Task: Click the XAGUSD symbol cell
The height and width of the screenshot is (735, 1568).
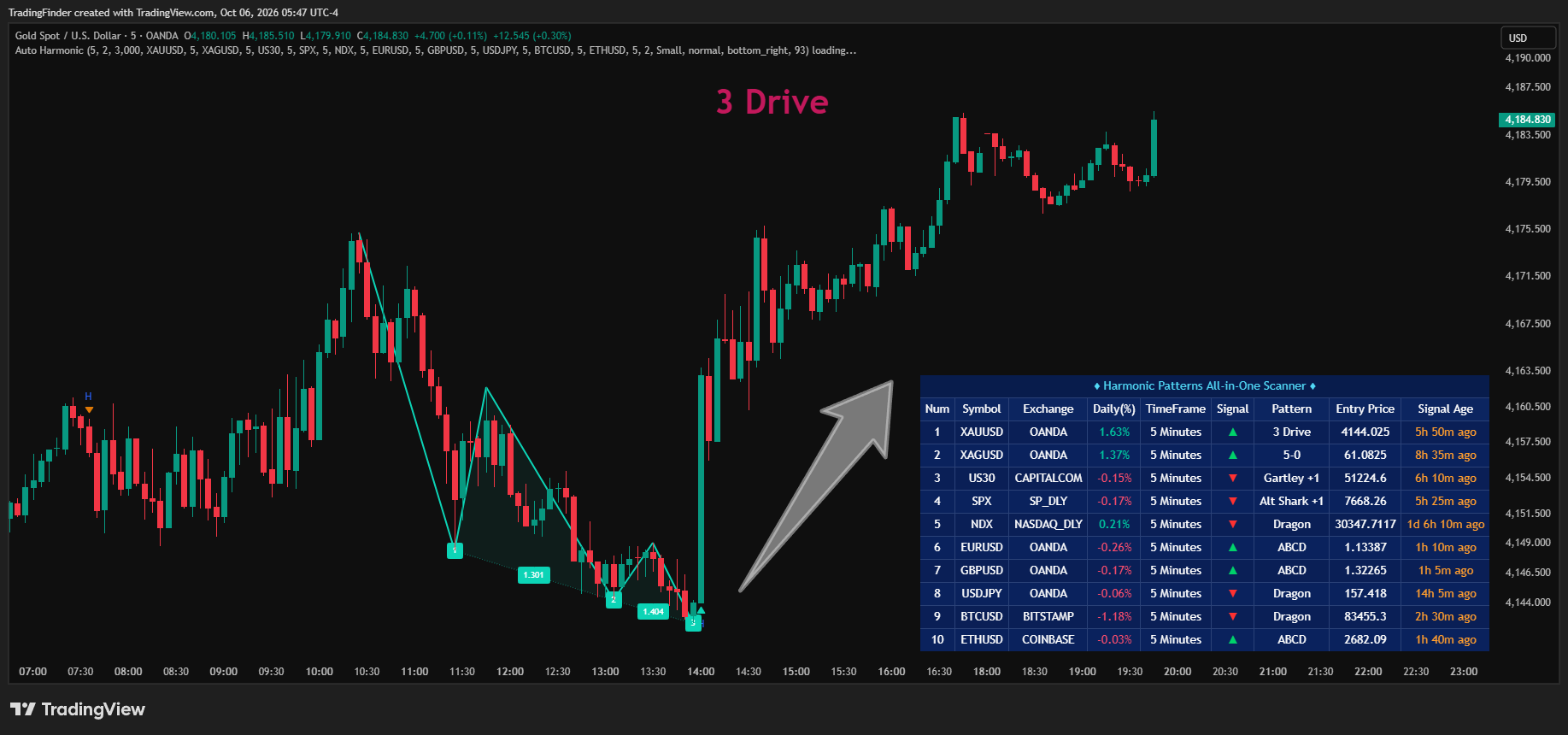Action: click(x=982, y=456)
